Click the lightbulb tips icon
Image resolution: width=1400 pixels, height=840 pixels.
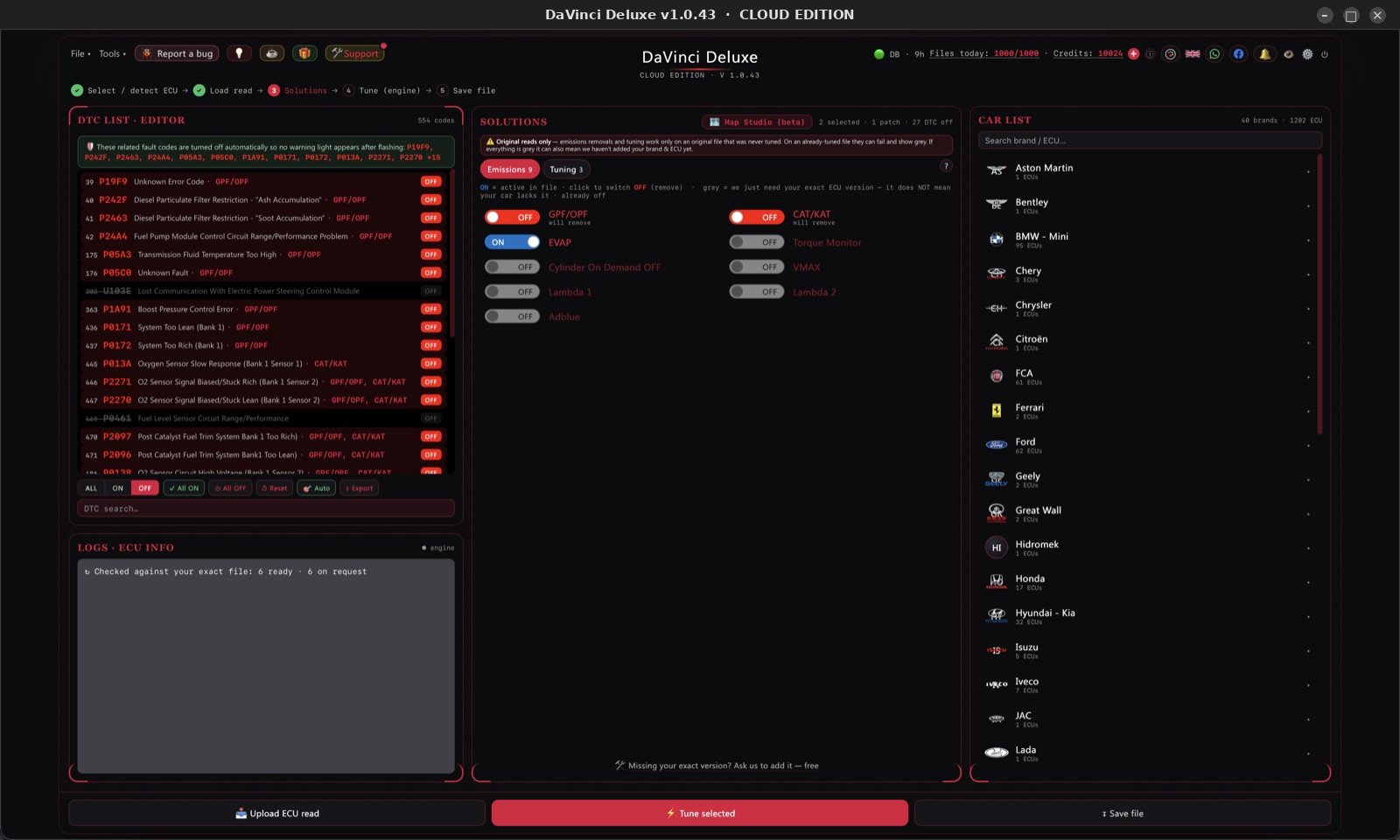[239, 53]
